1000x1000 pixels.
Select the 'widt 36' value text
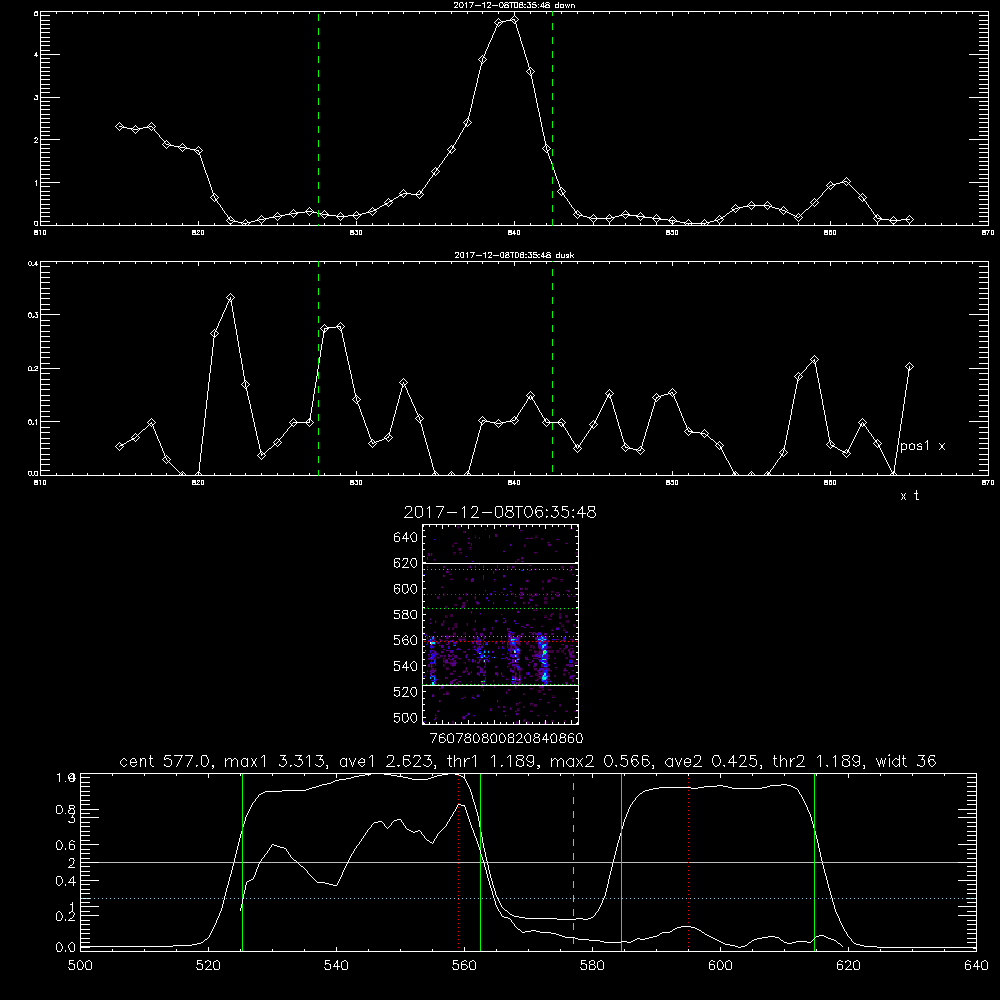coord(906,761)
